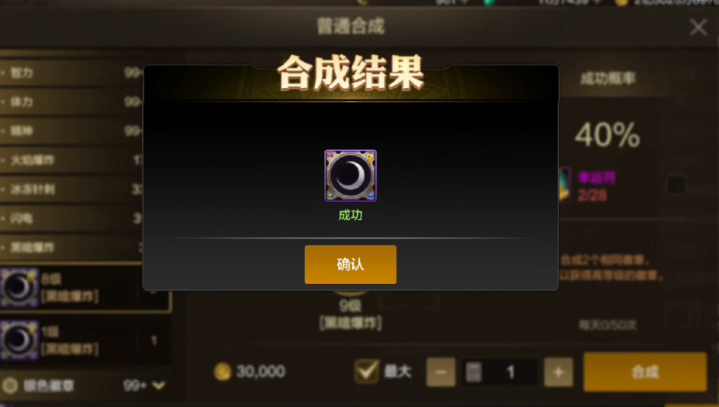Open the 冰冻针刺 category in list

(x=71, y=189)
